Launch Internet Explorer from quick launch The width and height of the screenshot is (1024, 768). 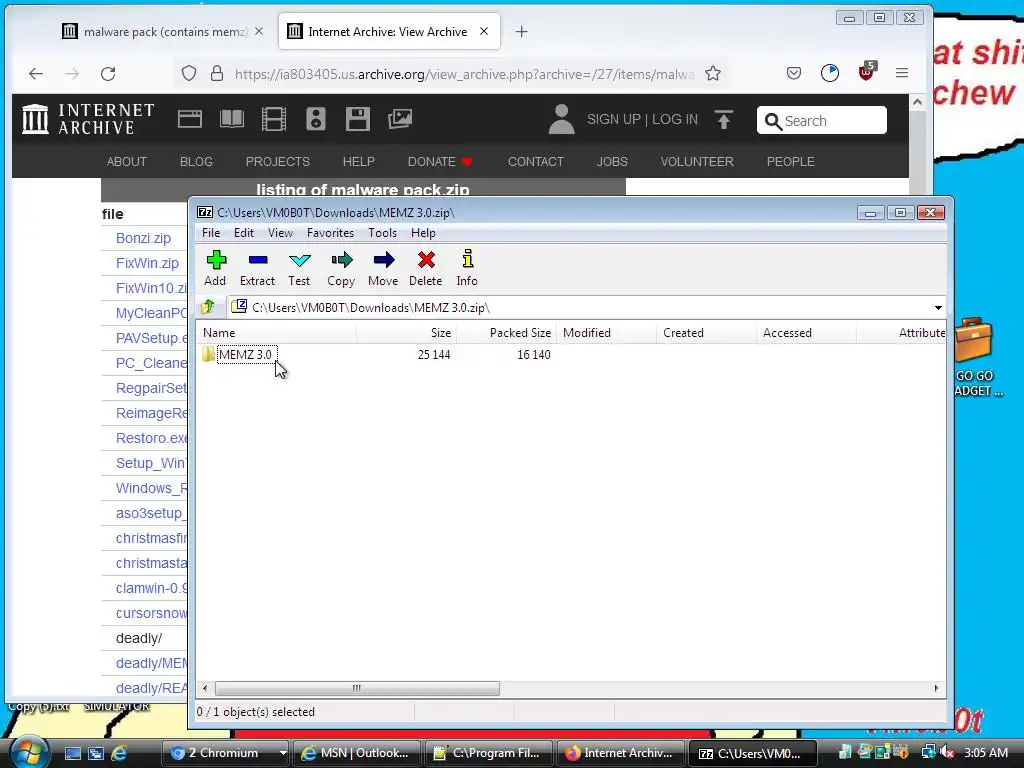pyautogui.click(x=120, y=754)
